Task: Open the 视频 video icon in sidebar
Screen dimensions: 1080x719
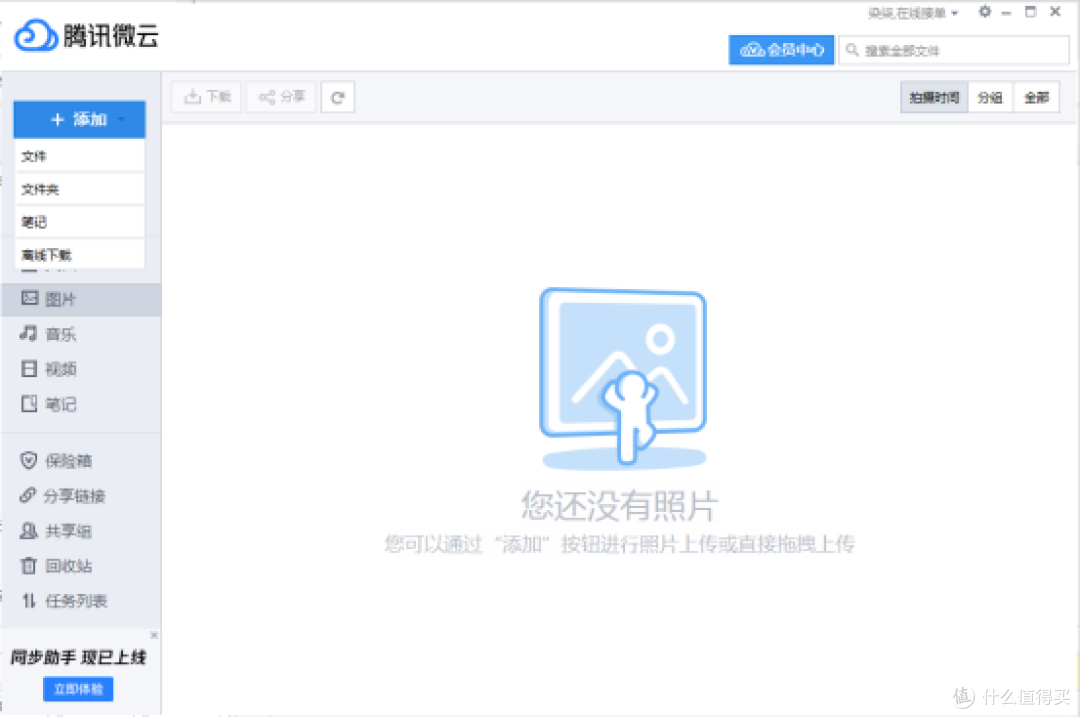Action: tap(29, 368)
